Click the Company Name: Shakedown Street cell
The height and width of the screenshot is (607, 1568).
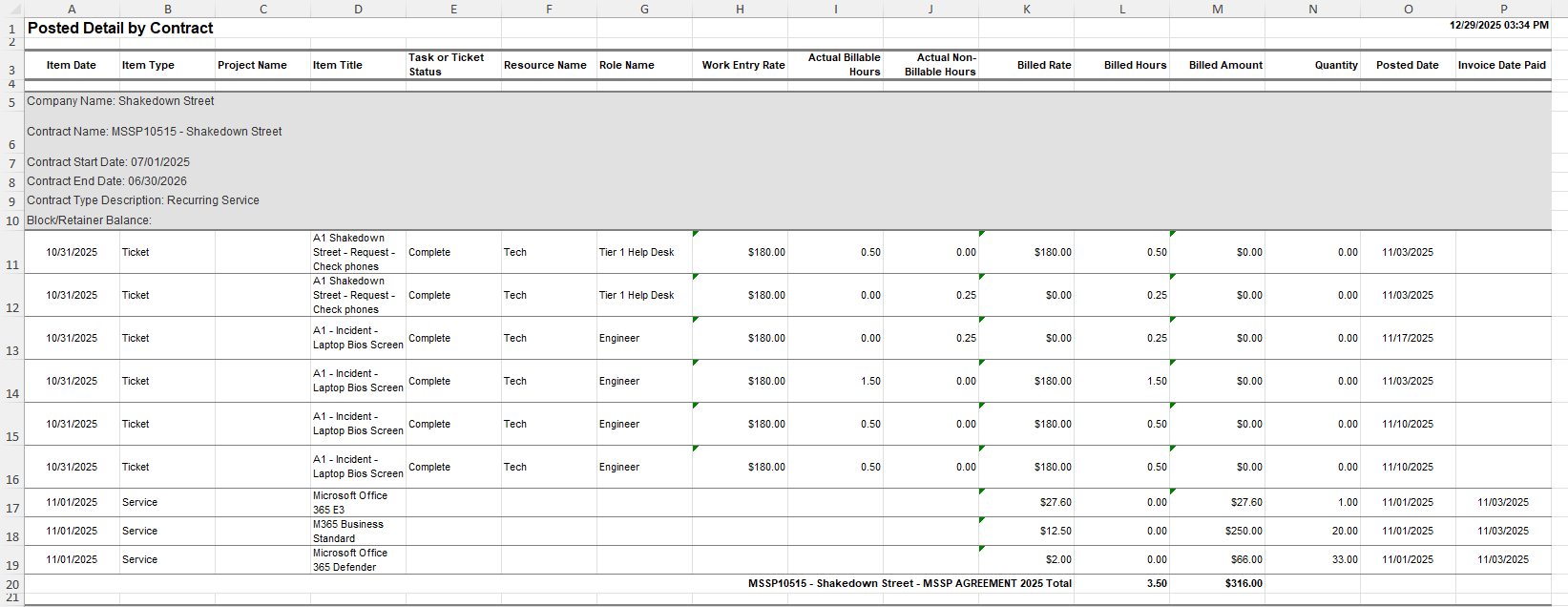point(120,101)
